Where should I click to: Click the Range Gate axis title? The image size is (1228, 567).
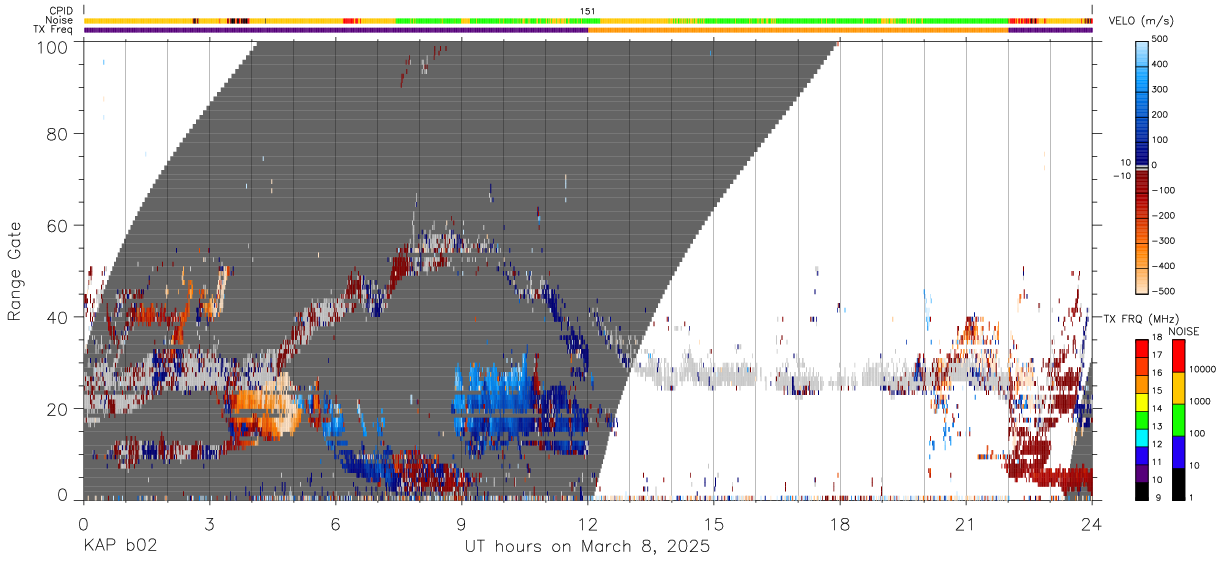tap(15, 272)
